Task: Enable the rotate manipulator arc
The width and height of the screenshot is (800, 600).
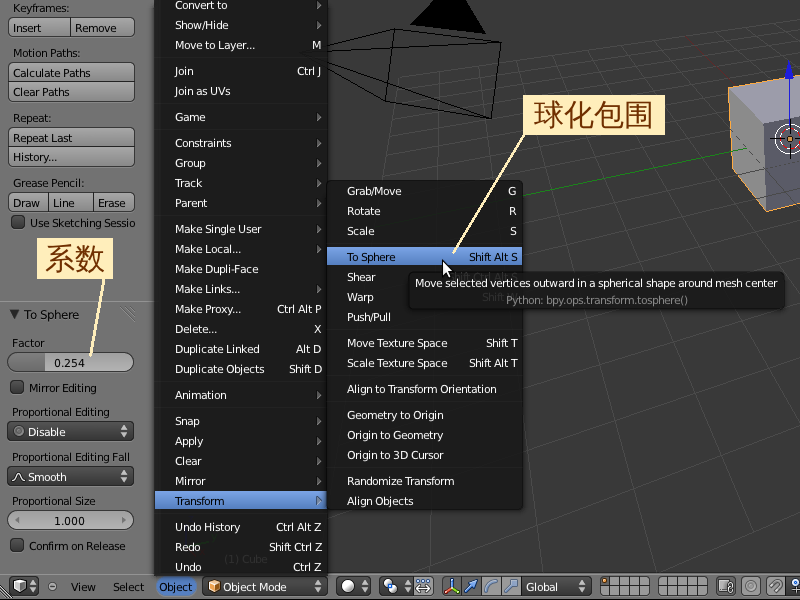Action: click(491, 586)
